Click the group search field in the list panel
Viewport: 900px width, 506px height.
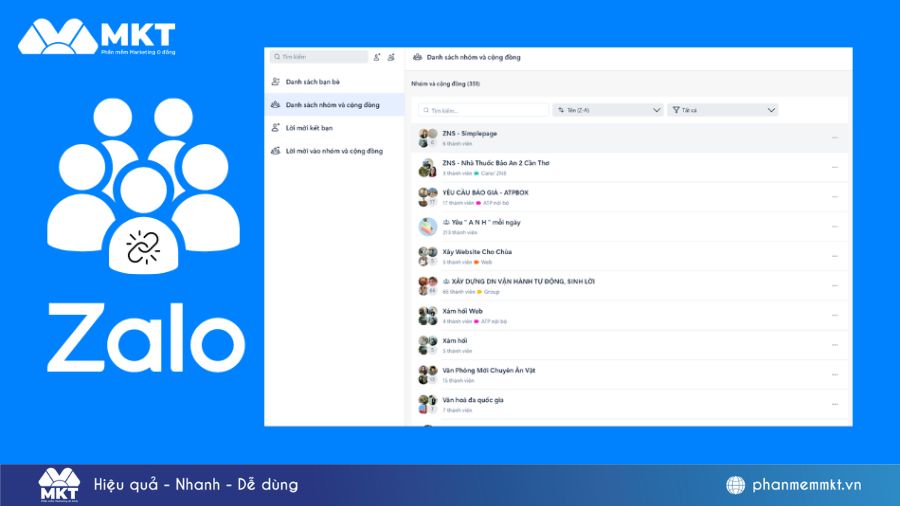[x=483, y=110]
